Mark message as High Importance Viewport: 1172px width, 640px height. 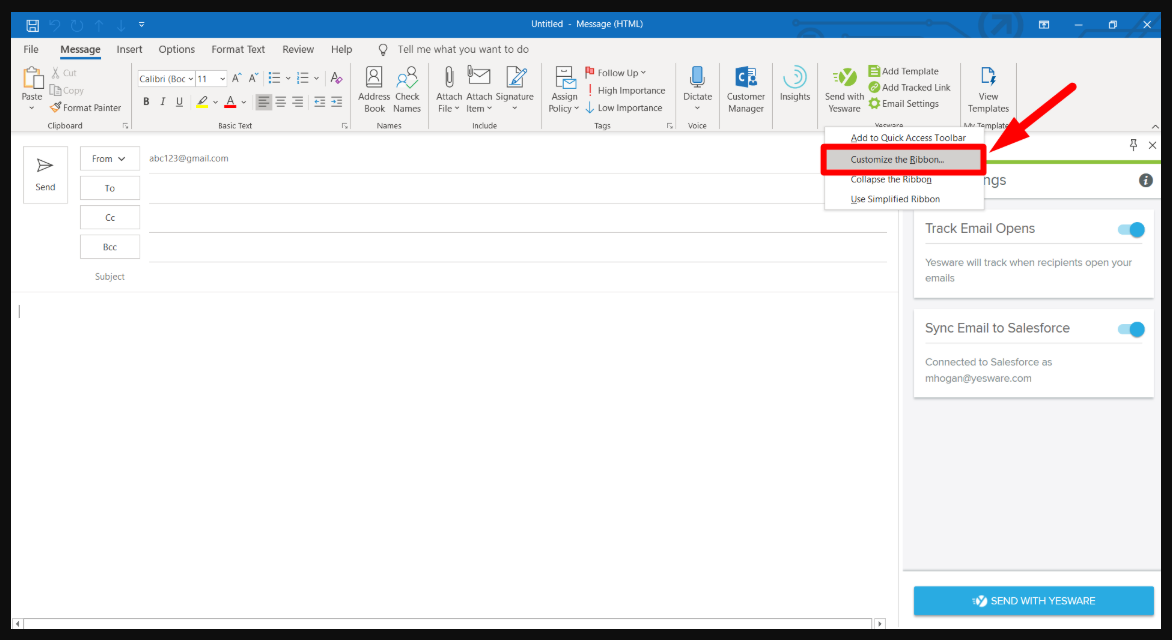click(x=625, y=90)
